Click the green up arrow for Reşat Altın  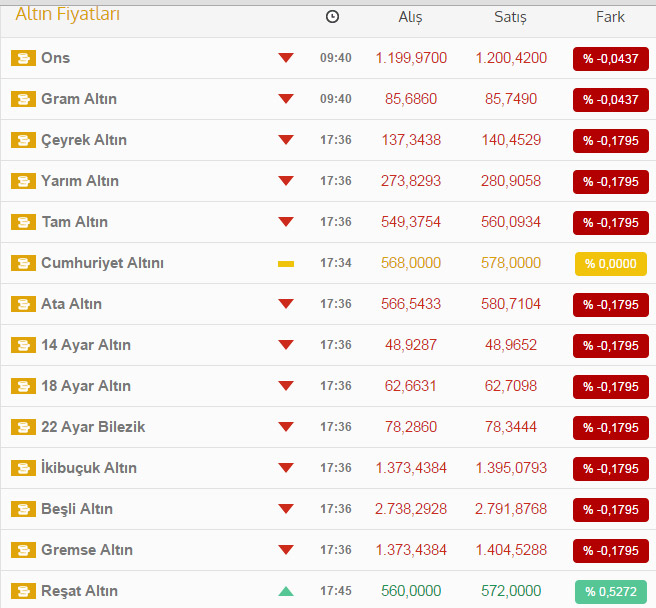(286, 591)
